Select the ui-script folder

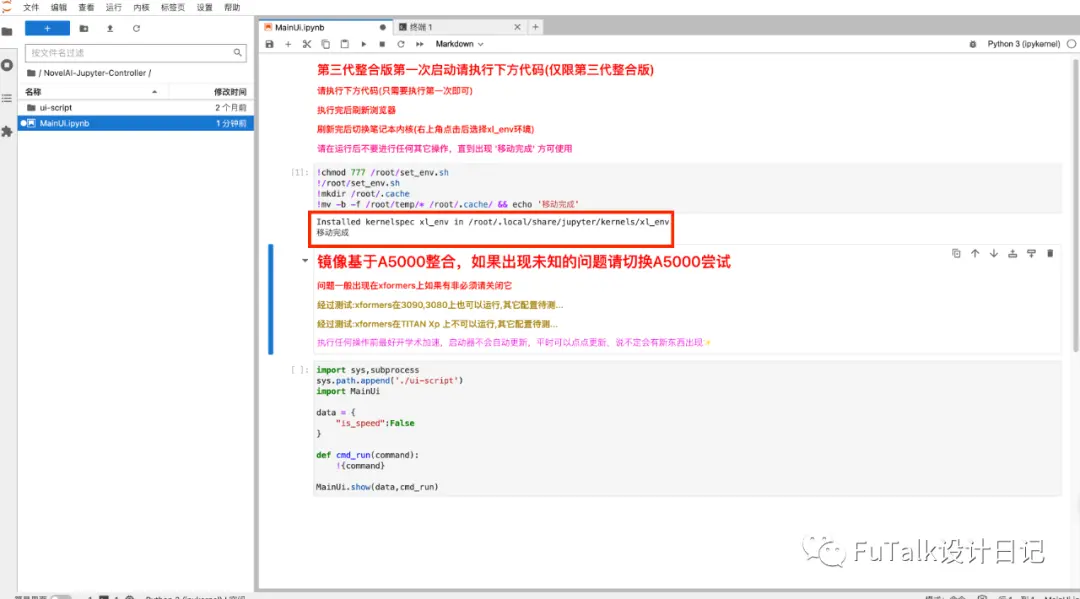click(136, 107)
